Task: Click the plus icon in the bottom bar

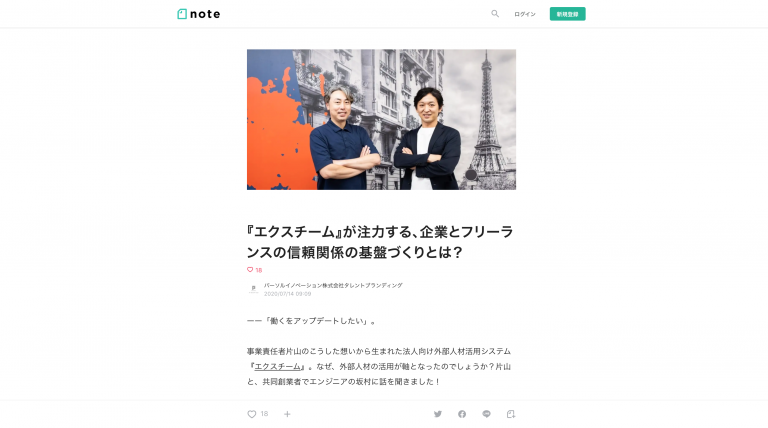Action: (288, 414)
